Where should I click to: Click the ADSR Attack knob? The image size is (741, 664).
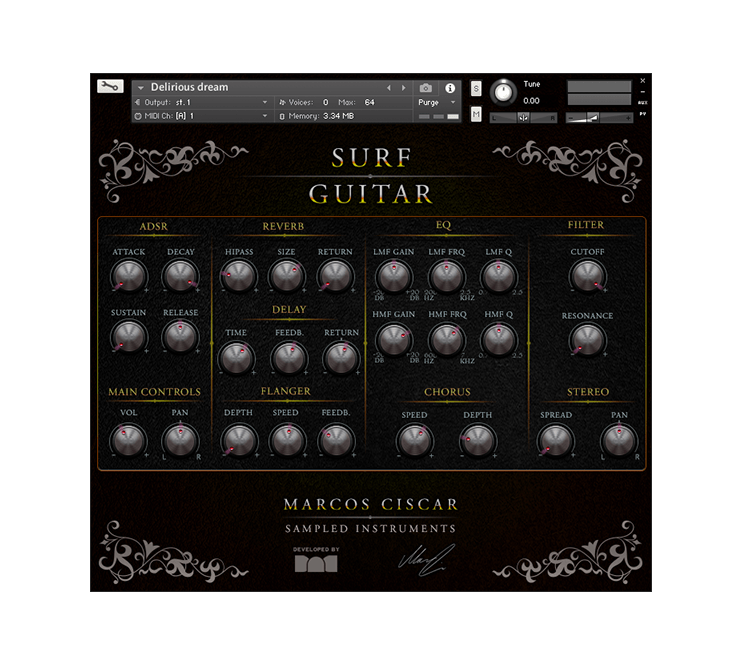click(129, 276)
